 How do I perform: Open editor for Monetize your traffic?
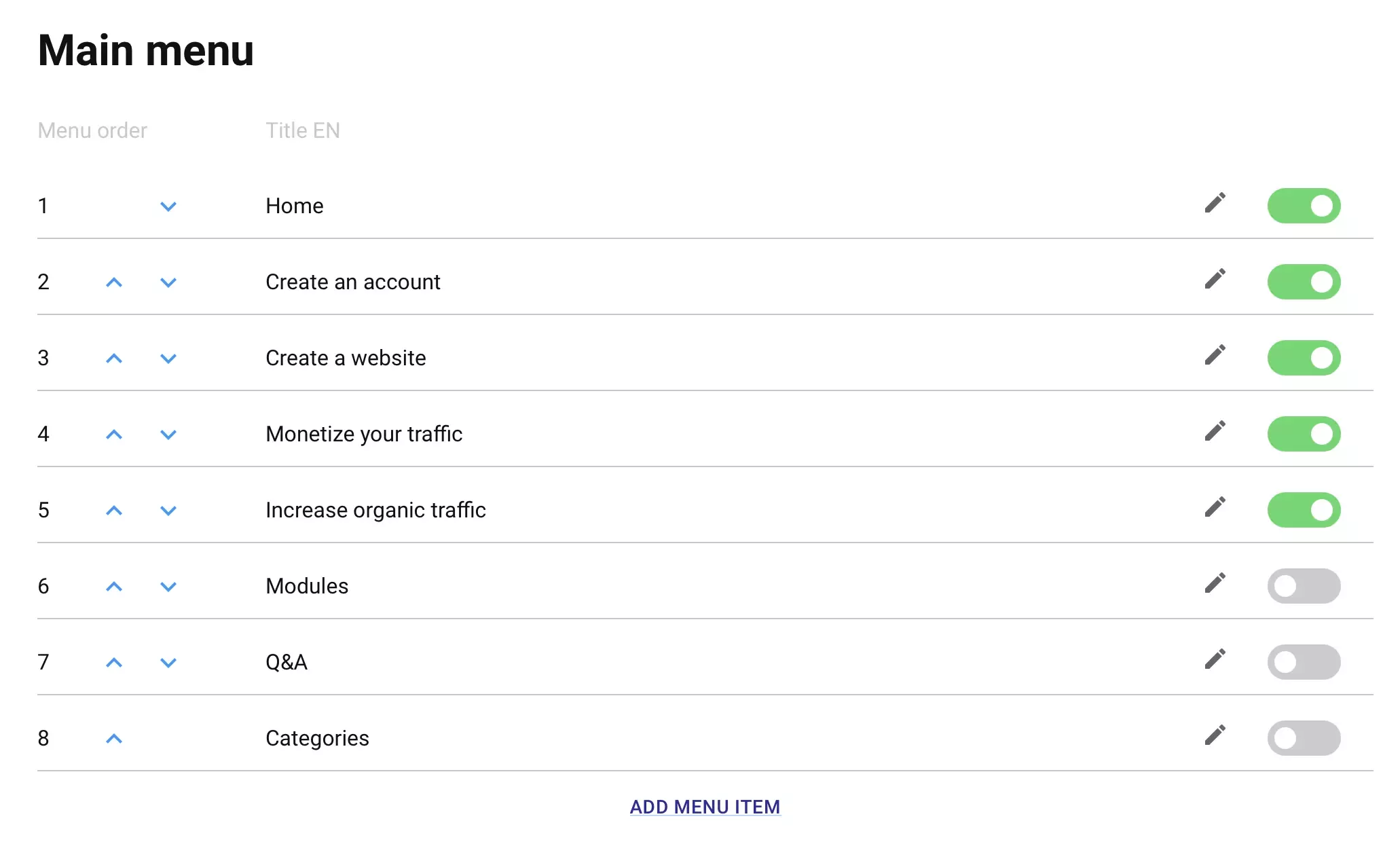point(1215,431)
